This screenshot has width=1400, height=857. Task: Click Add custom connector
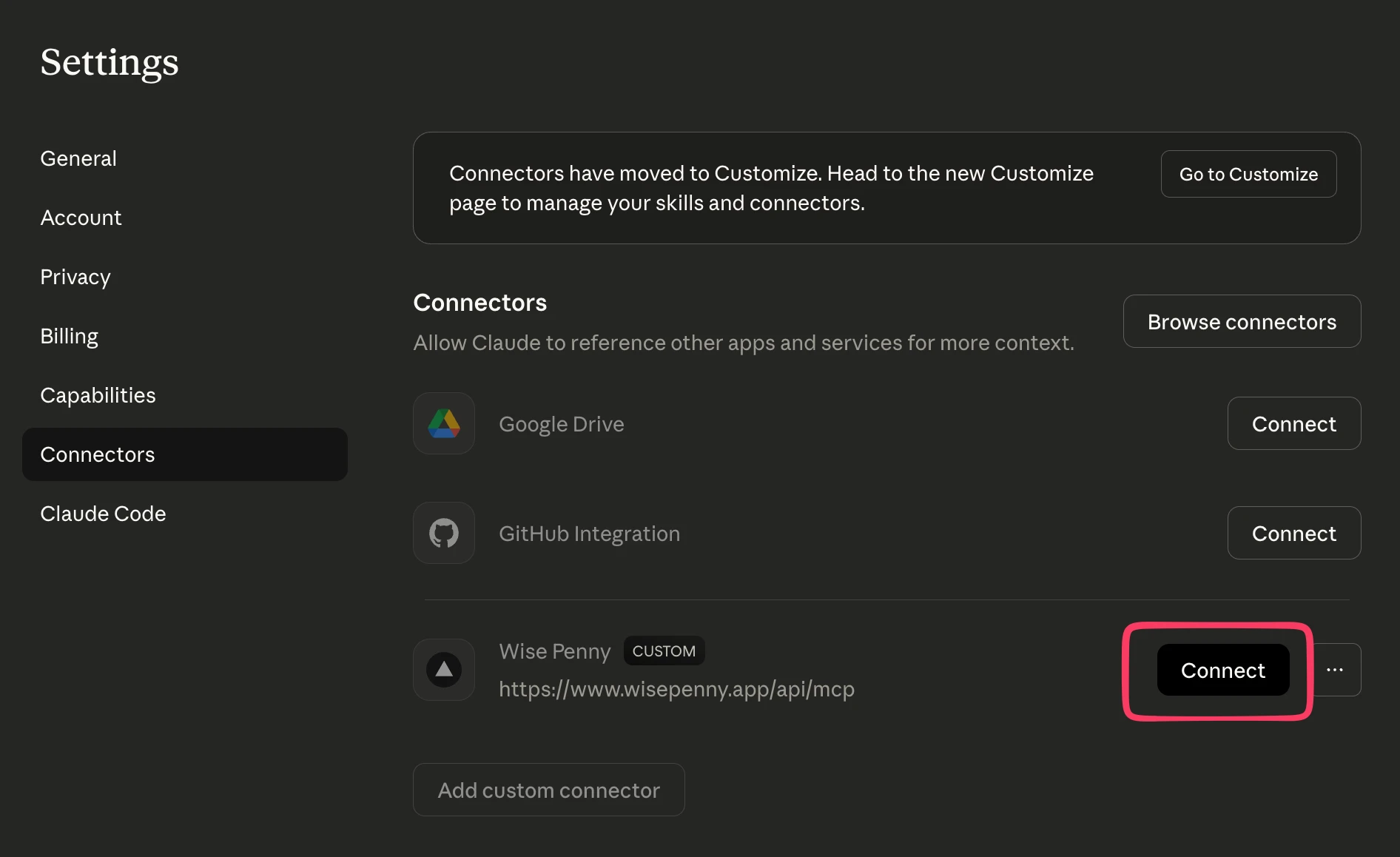[x=548, y=790]
